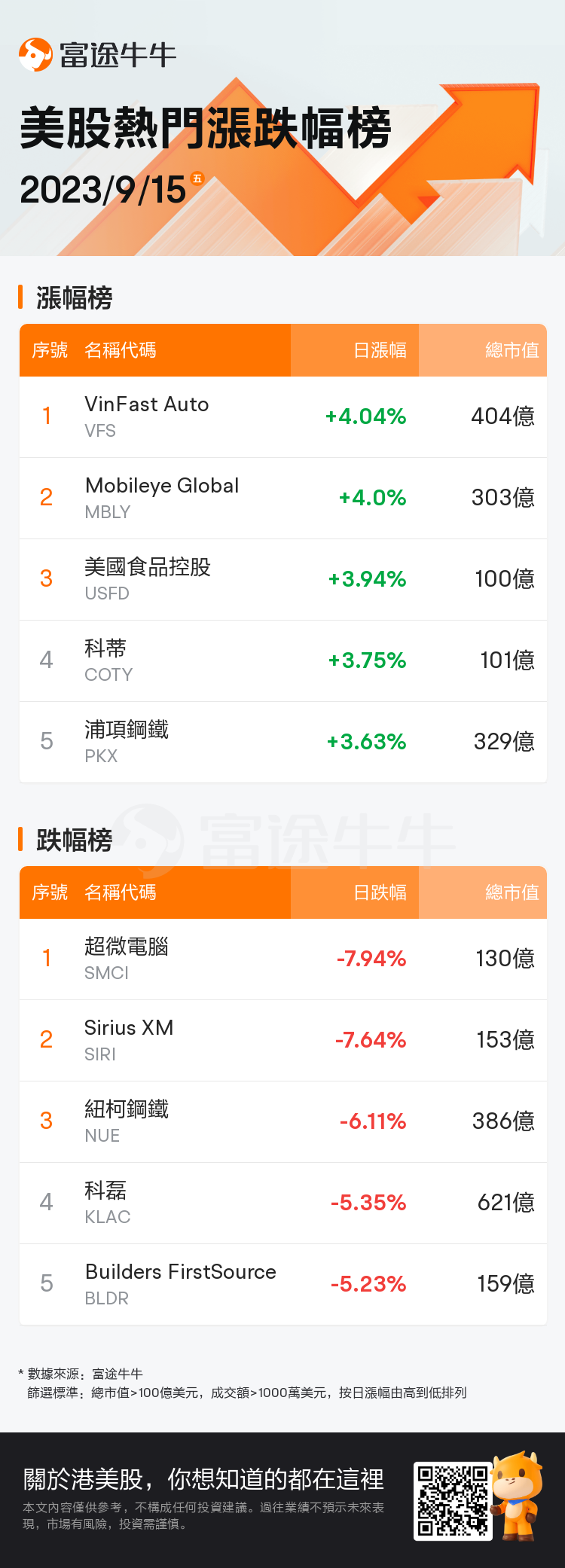Click the orange weekday badge near date
565x1568 pixels.
pos(197,178)
